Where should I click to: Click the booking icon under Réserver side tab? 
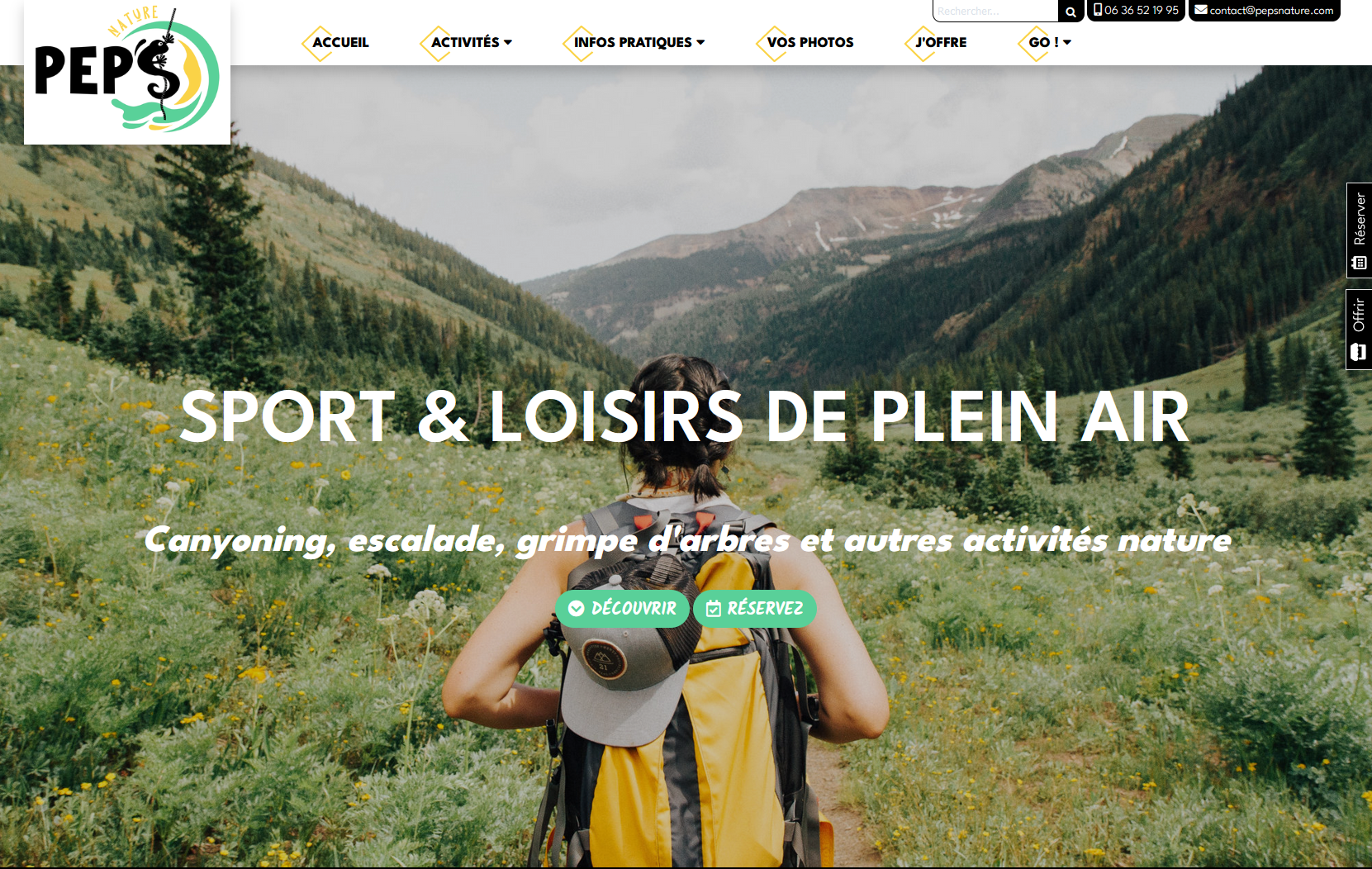point(1360,263)
